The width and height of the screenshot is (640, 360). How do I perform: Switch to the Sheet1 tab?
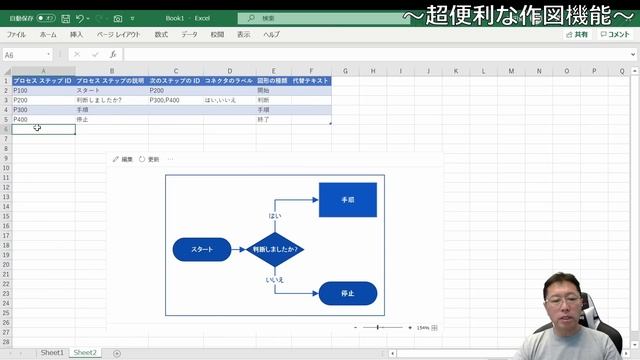52,353
